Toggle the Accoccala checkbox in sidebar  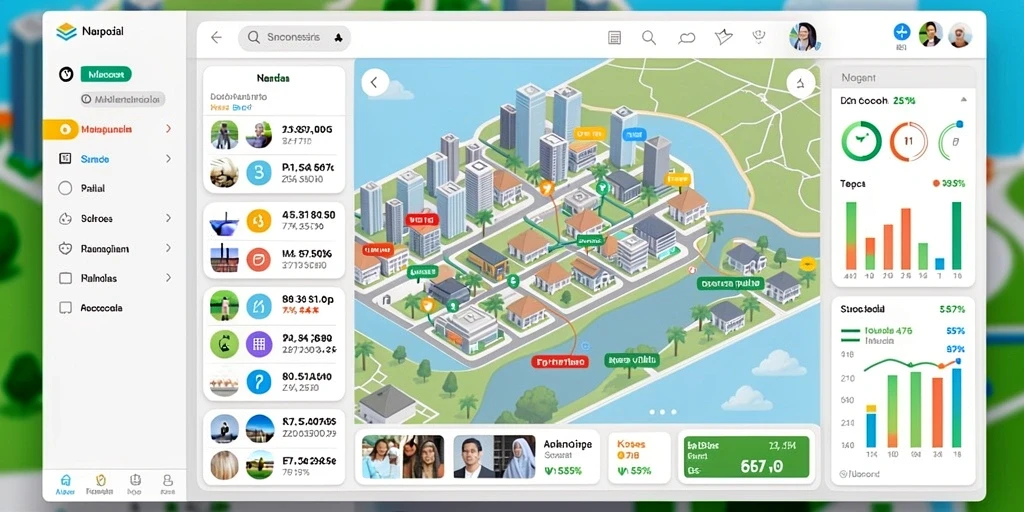65,308
